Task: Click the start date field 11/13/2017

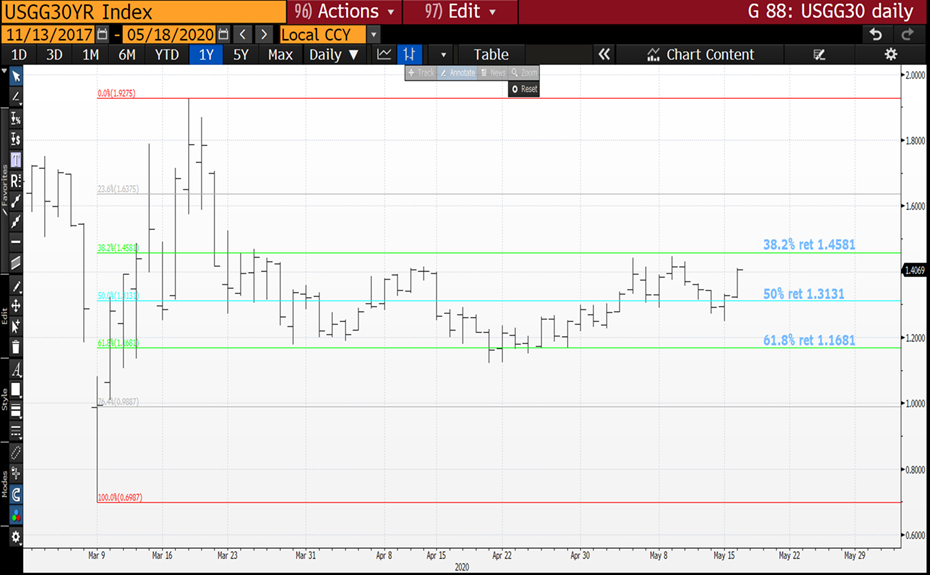Action: pos(49,34)
